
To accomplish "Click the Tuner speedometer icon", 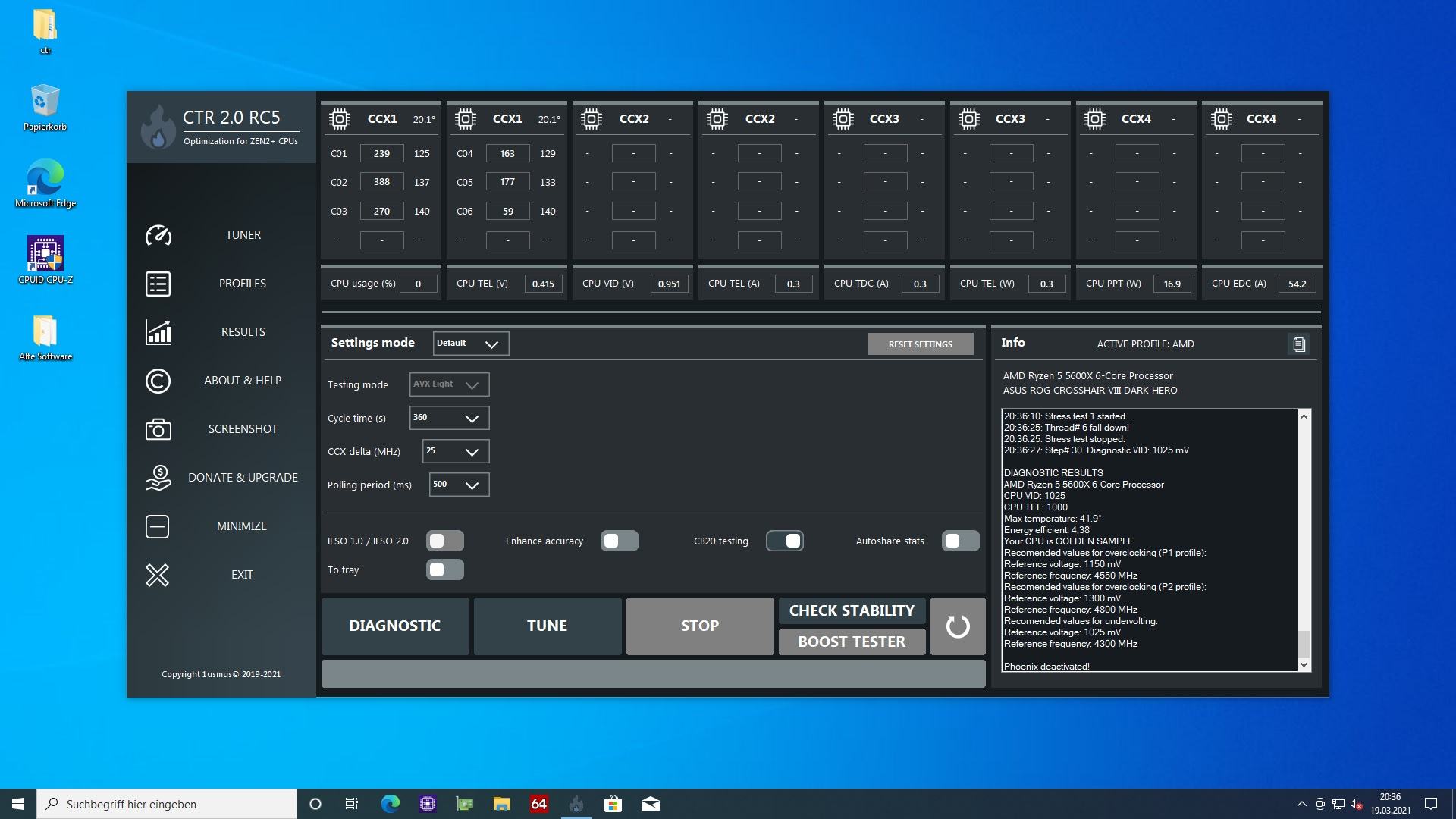I will 158,235.
